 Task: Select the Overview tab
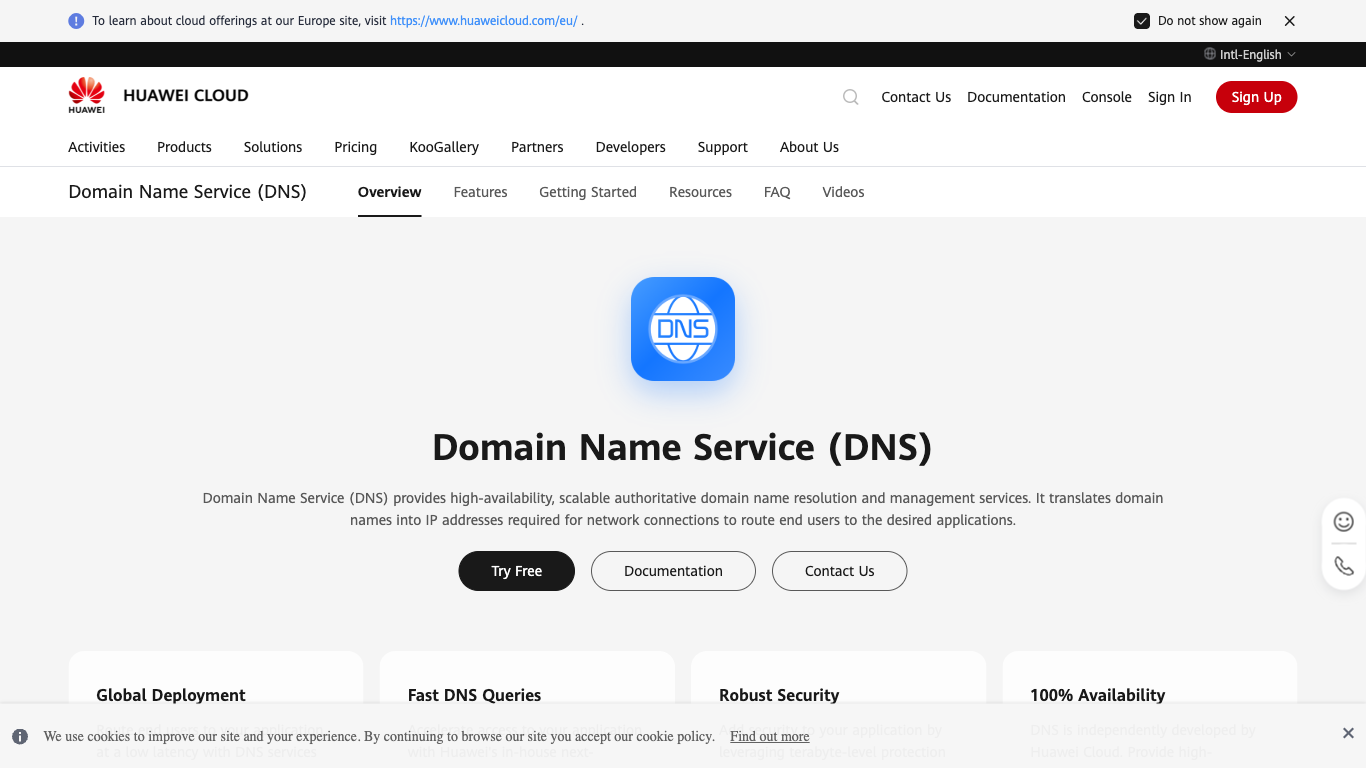(x=390, y=192)
